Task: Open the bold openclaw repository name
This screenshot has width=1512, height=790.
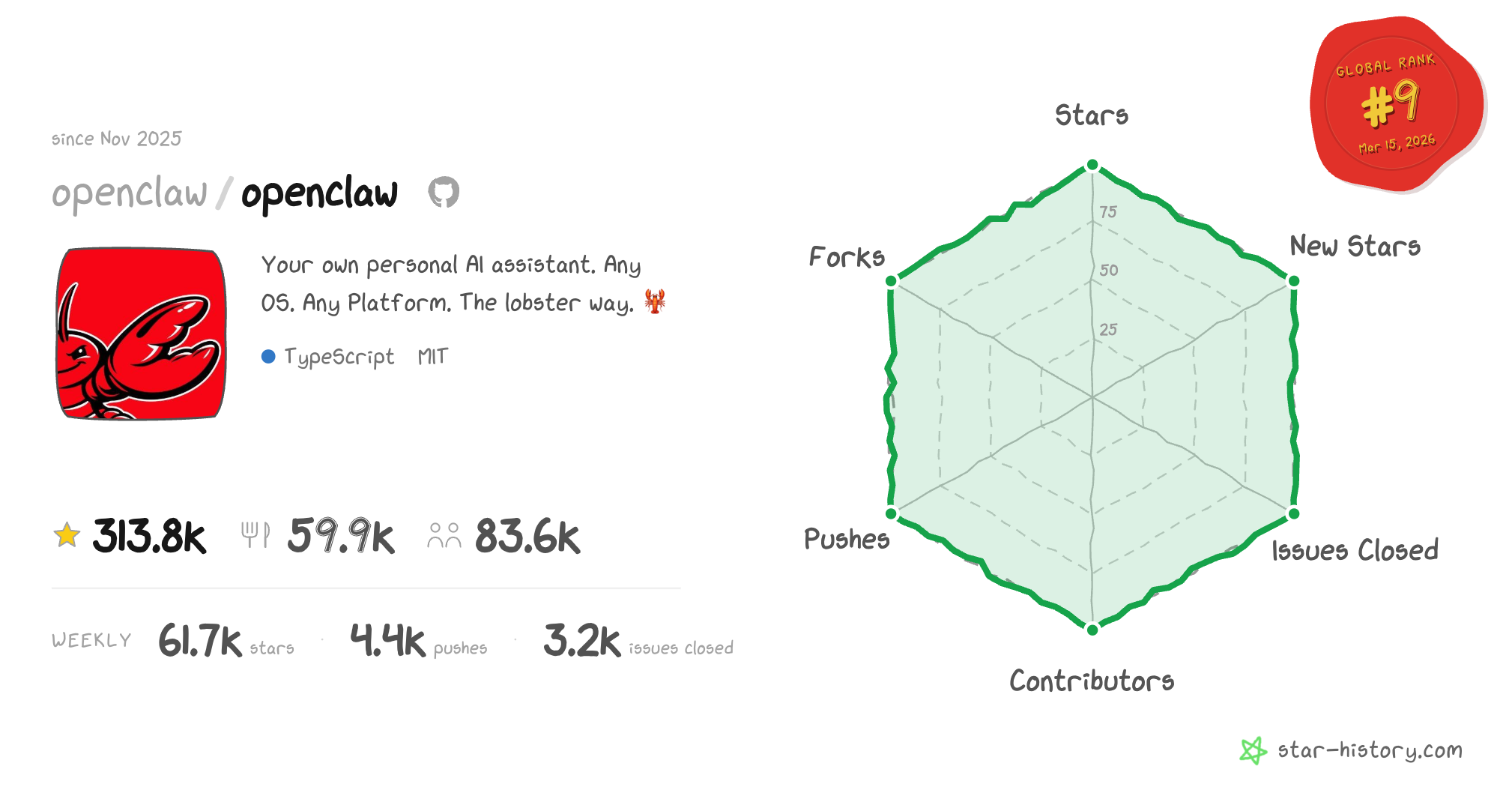Action: pos(319,193)
